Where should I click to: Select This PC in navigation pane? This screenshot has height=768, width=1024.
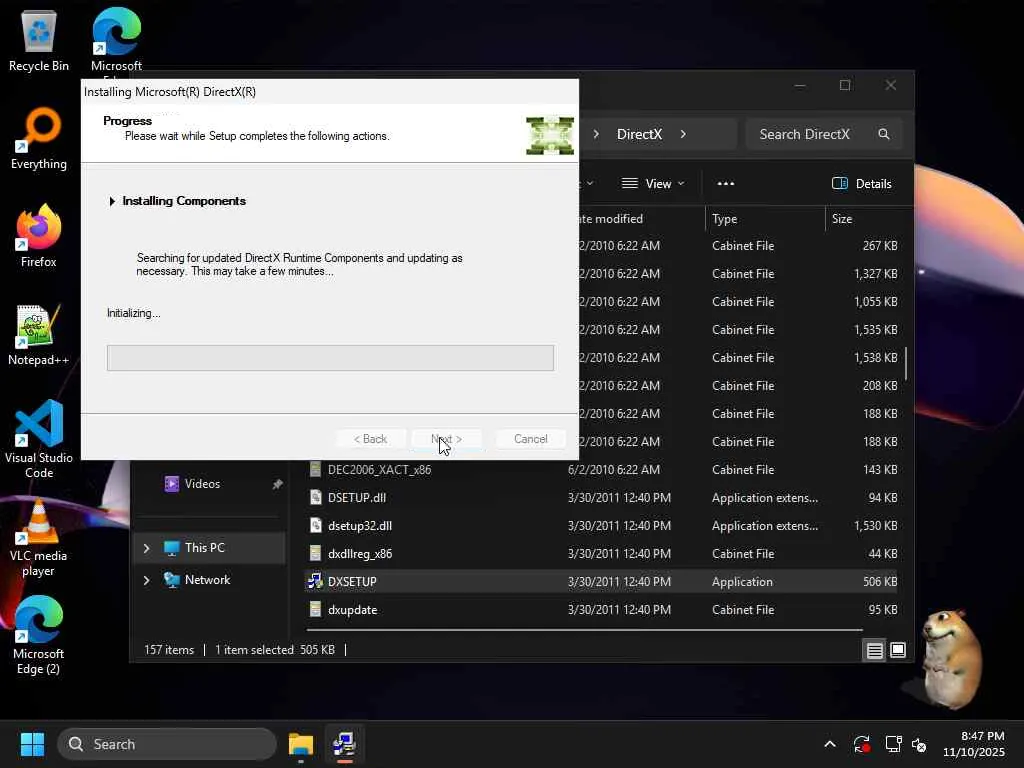(204, 548)
